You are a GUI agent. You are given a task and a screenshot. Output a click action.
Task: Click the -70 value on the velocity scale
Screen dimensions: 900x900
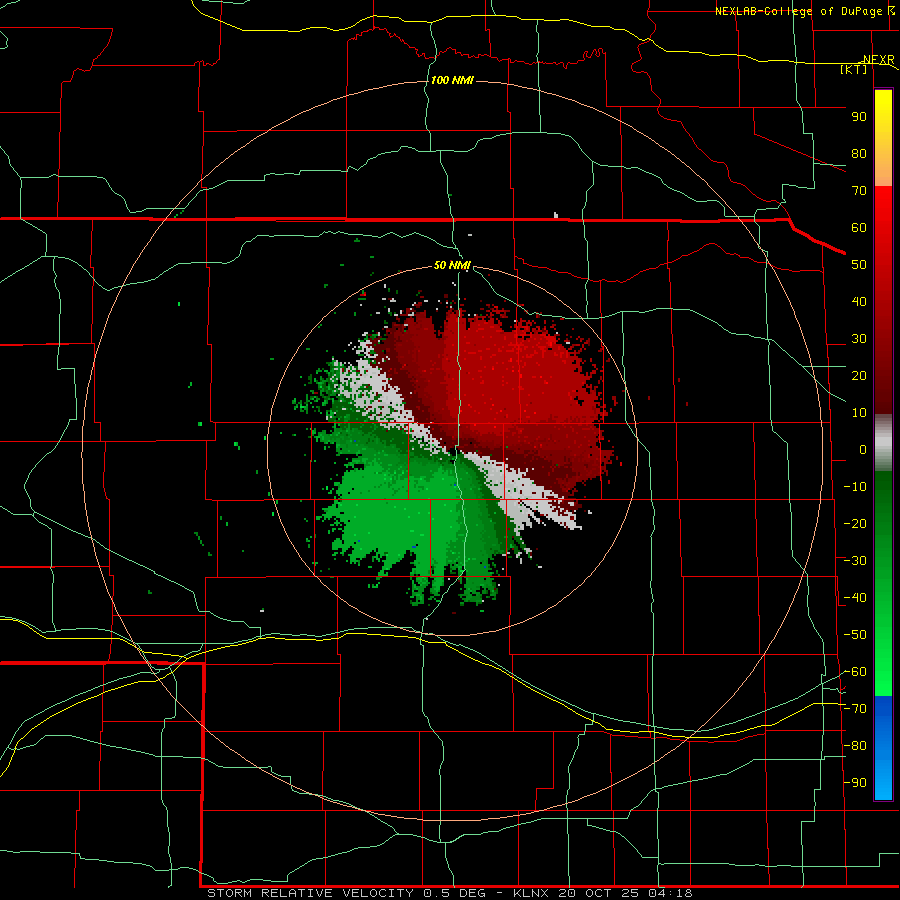(855, 709)
